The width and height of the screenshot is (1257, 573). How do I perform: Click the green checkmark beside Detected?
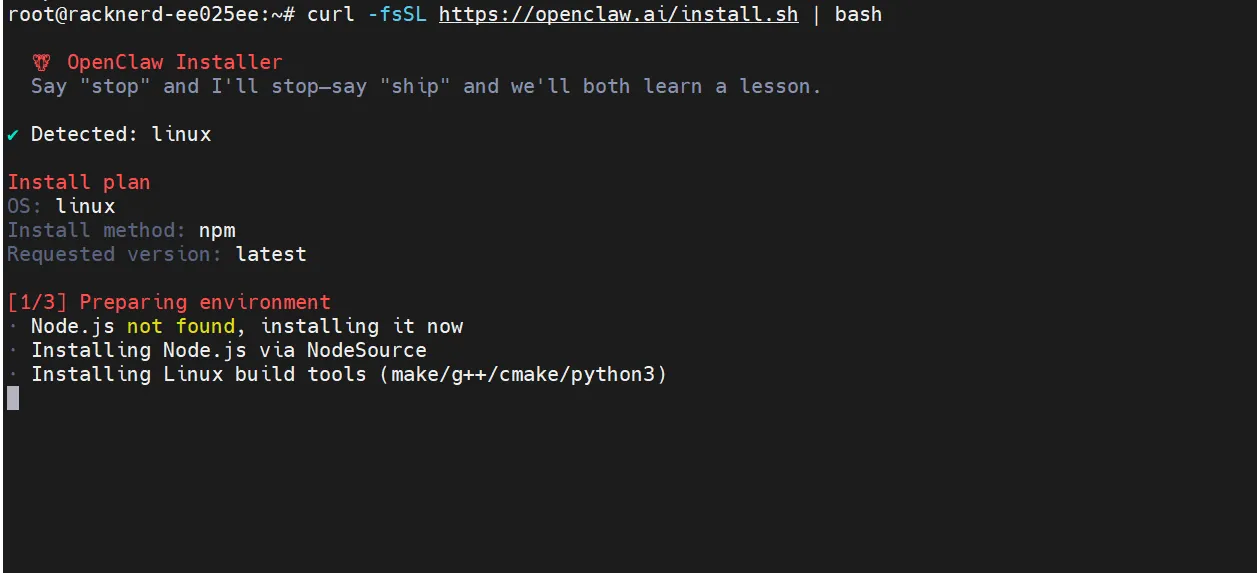pyautogui.click(x=13, y=135)
